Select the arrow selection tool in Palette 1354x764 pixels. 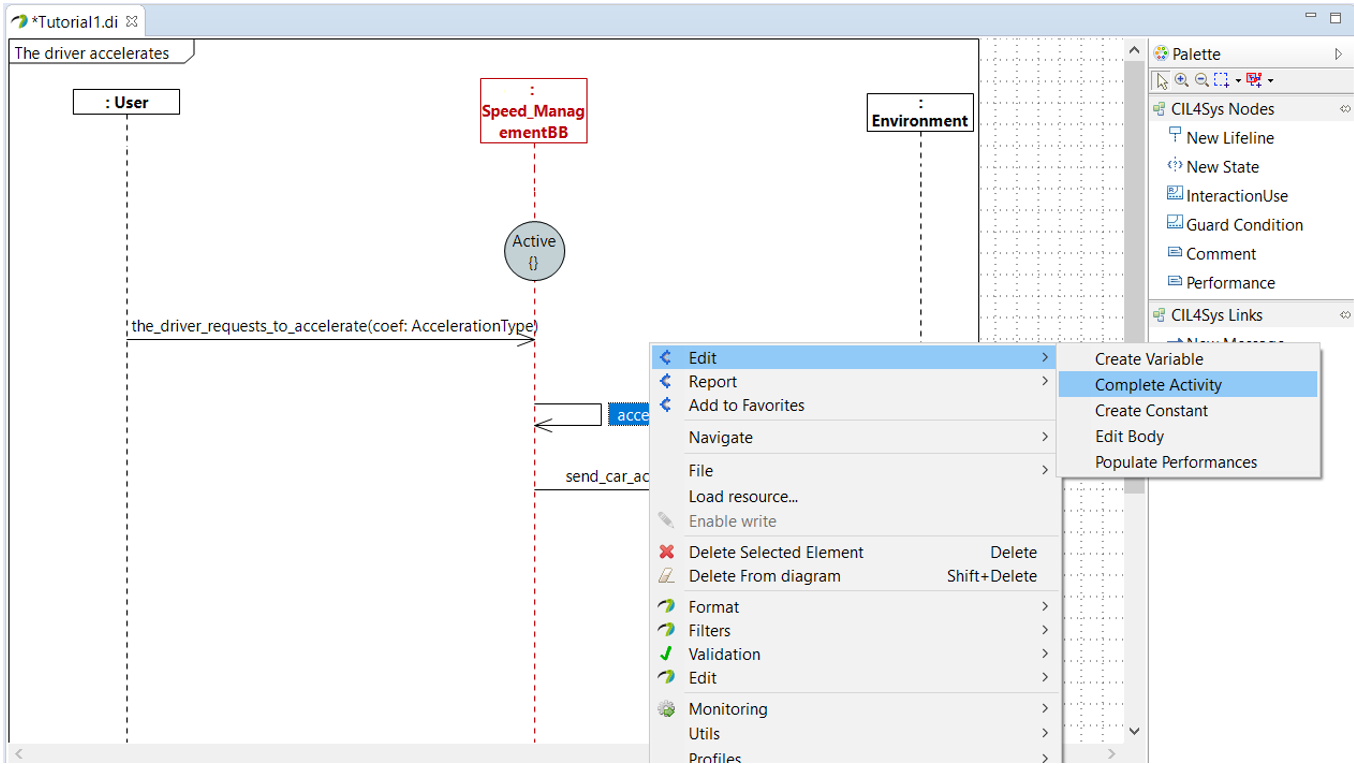point(1162,80)
